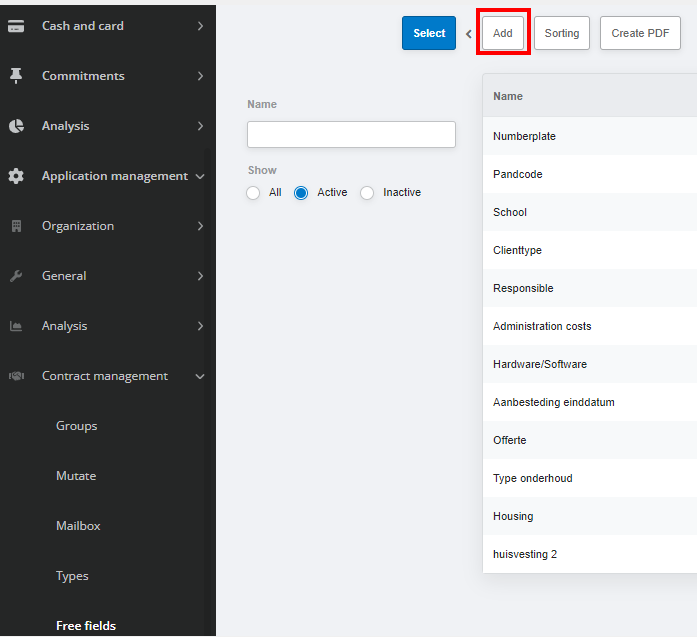Click the Commitments pushpin icon
Image resolution: width=697 pixels, height=637 pixels.
[16, 76]
